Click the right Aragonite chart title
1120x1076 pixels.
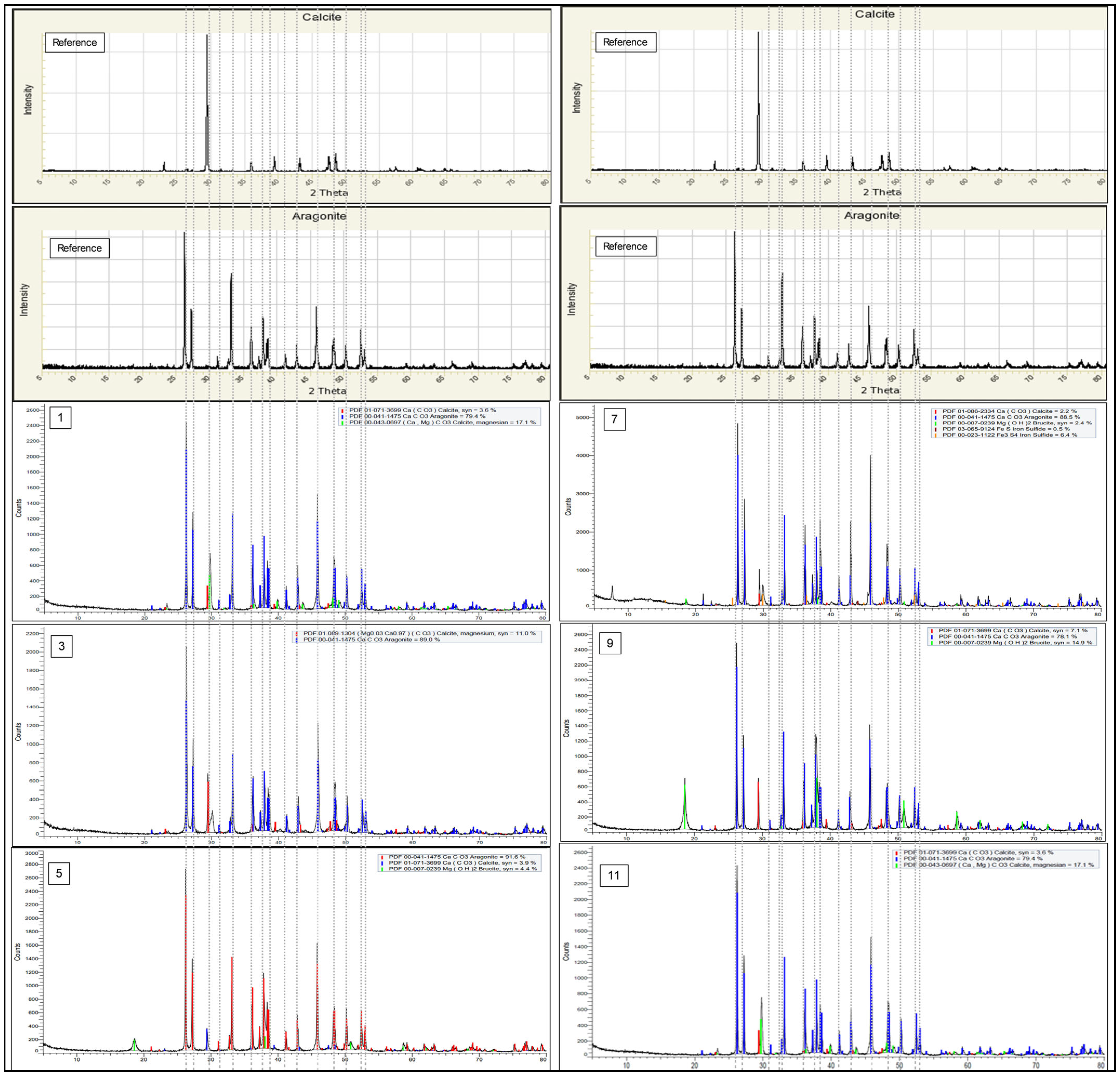(x=871, y=215)
